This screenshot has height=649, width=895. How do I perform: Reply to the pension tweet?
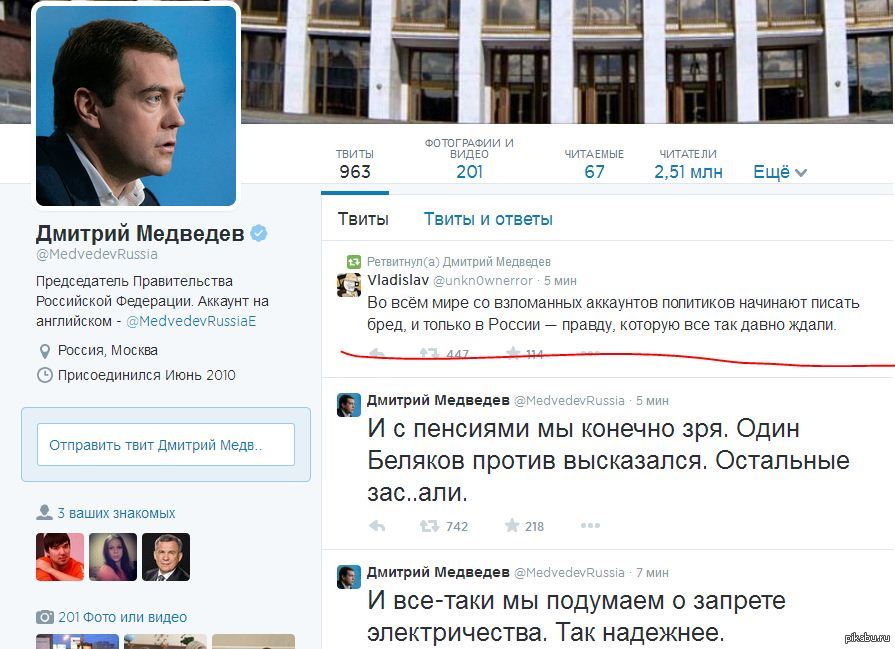[377, 526]
